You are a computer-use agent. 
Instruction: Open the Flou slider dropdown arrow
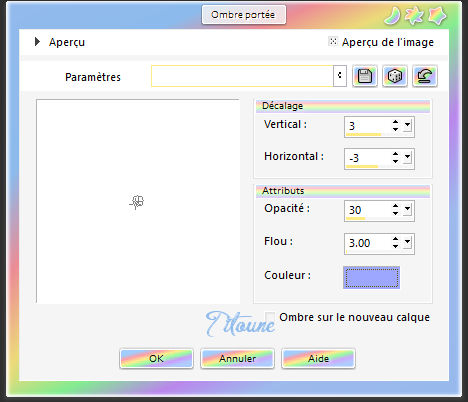[x=407, y=243]
